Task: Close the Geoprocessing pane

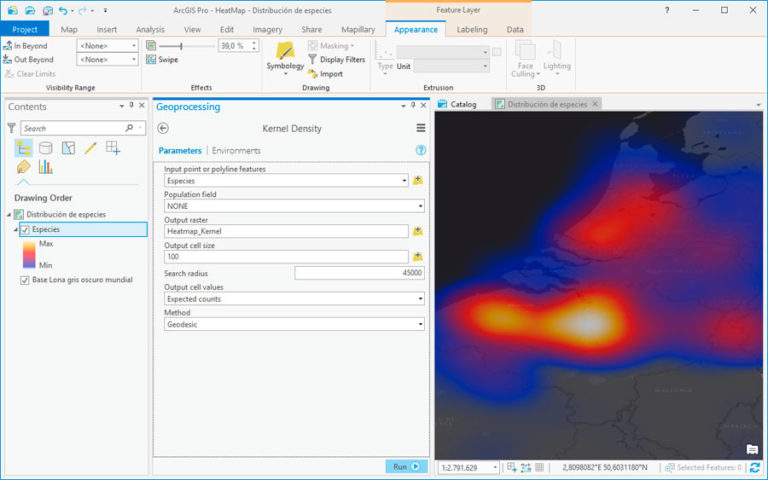Action: coord(424,105)
